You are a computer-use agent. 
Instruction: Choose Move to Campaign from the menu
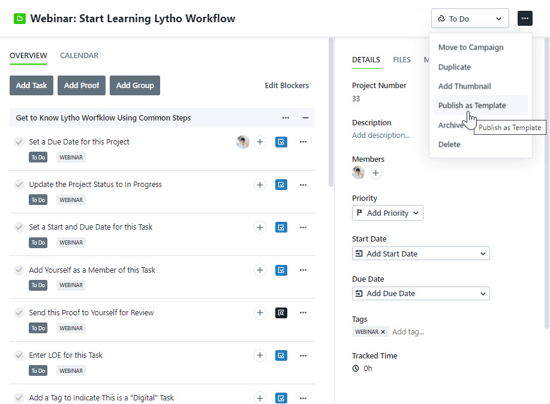pyautogui.click(x=471, y=47)
